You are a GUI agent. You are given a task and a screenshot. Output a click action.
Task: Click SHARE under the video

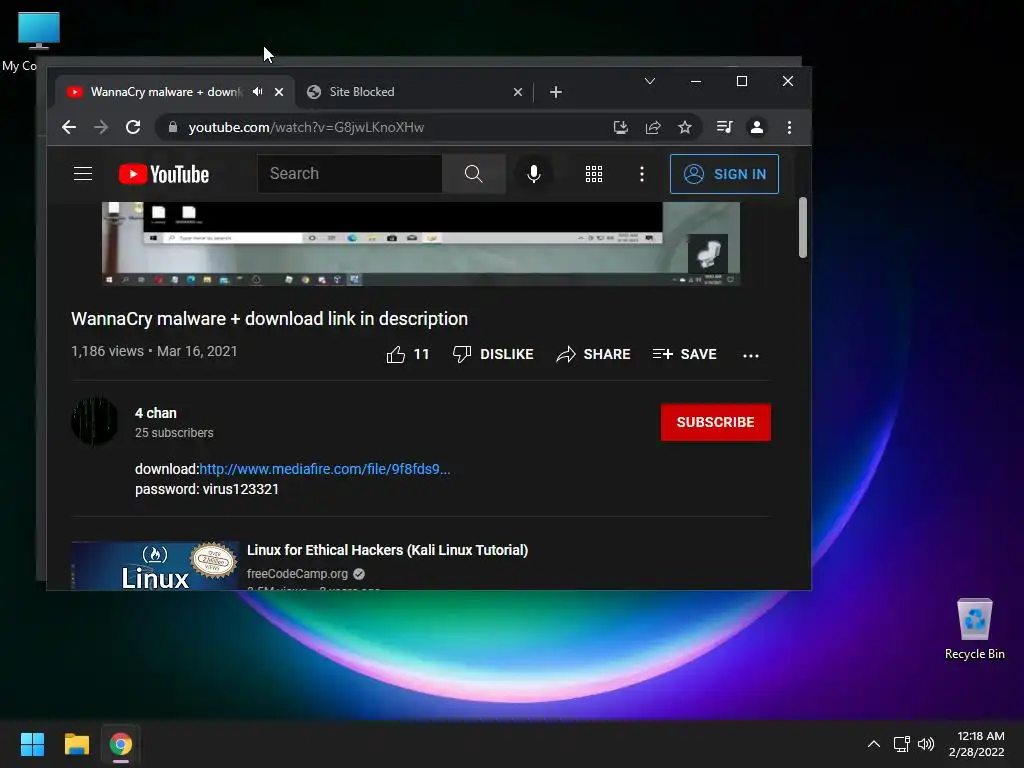593,354
